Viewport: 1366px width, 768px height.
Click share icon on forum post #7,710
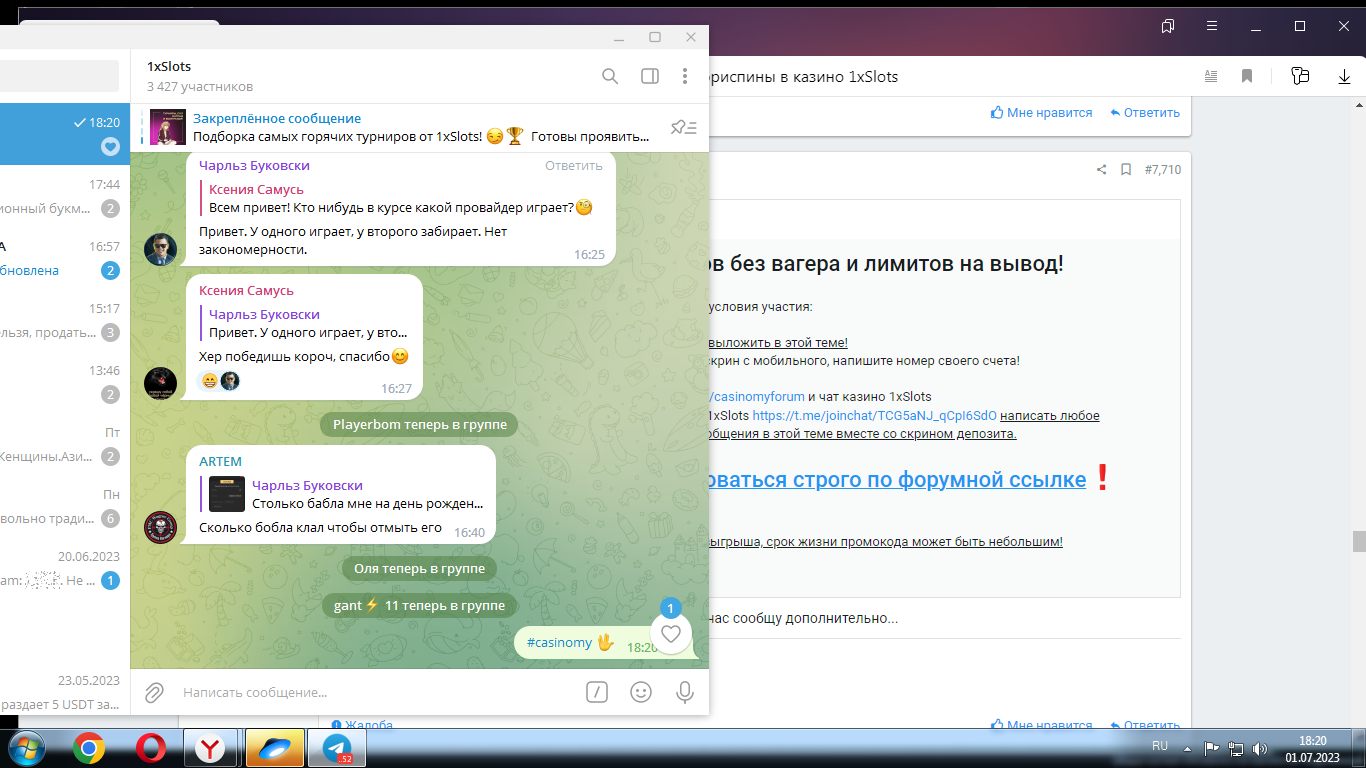coord(1101,170)
